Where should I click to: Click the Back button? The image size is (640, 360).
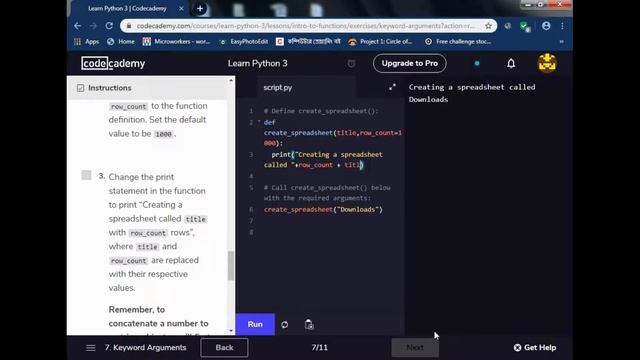pyautogui.click(x=224, y=347)
